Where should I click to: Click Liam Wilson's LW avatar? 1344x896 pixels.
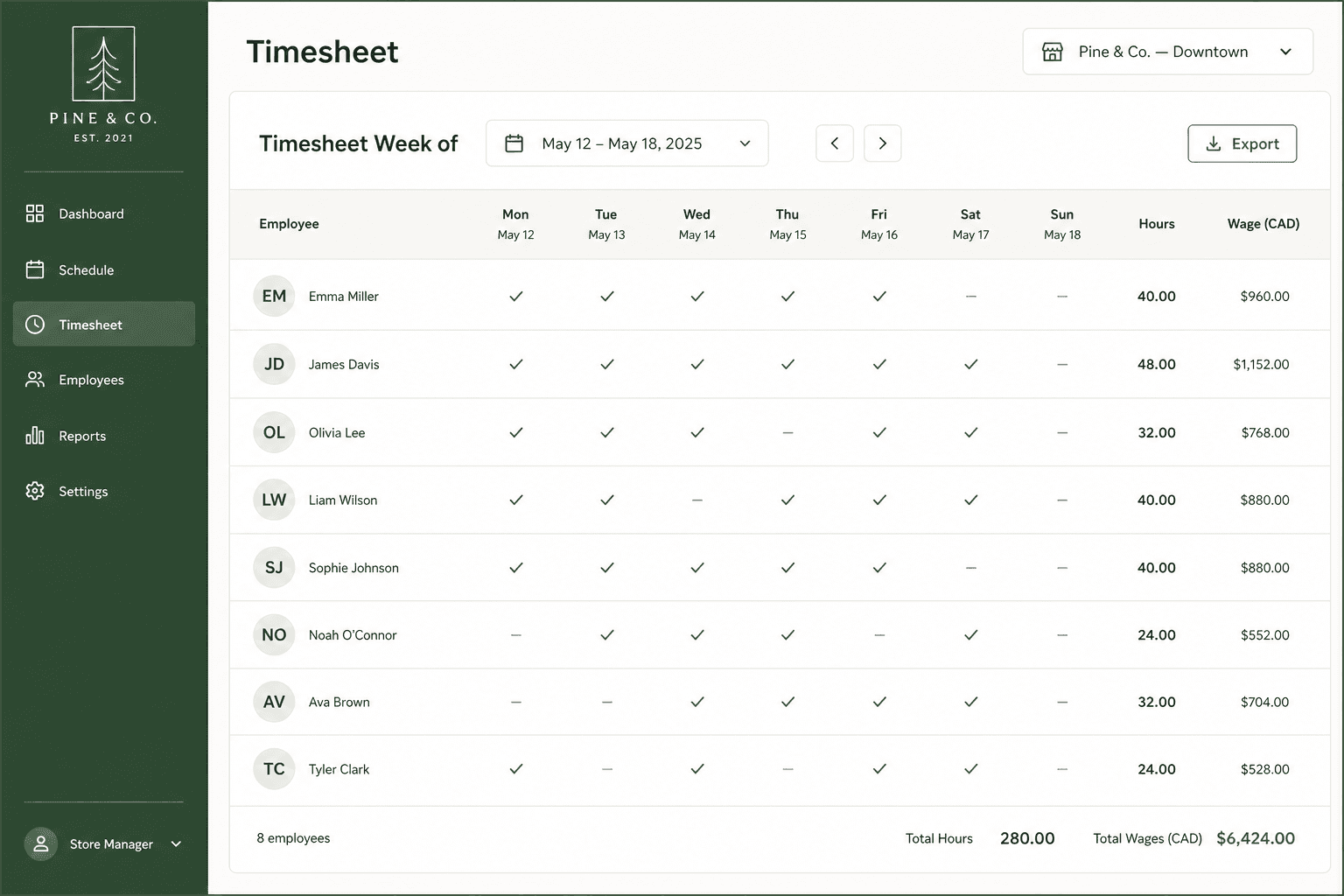[274, 500]
